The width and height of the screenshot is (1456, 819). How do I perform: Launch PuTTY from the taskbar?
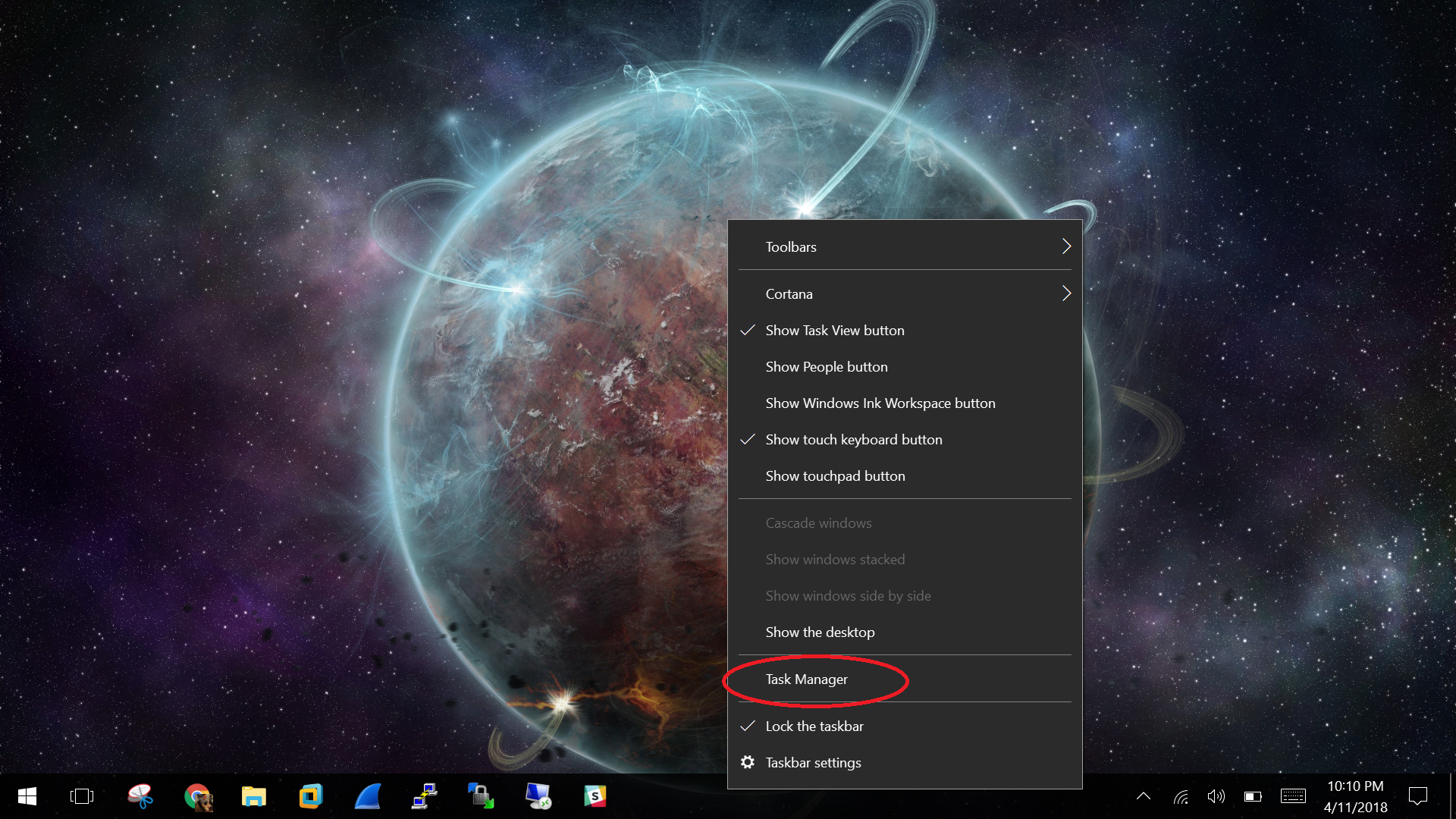pos(425,796)
